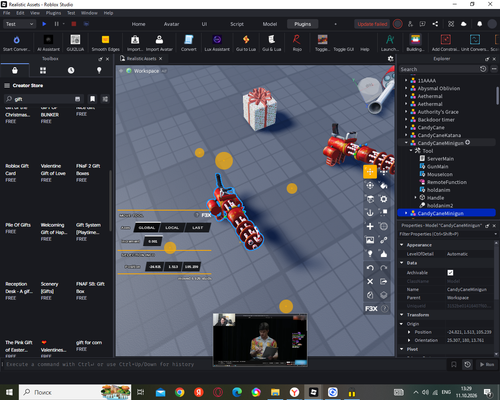
Task: Collapse the Tool node in Explorer
Action: [x=411, y=151]
